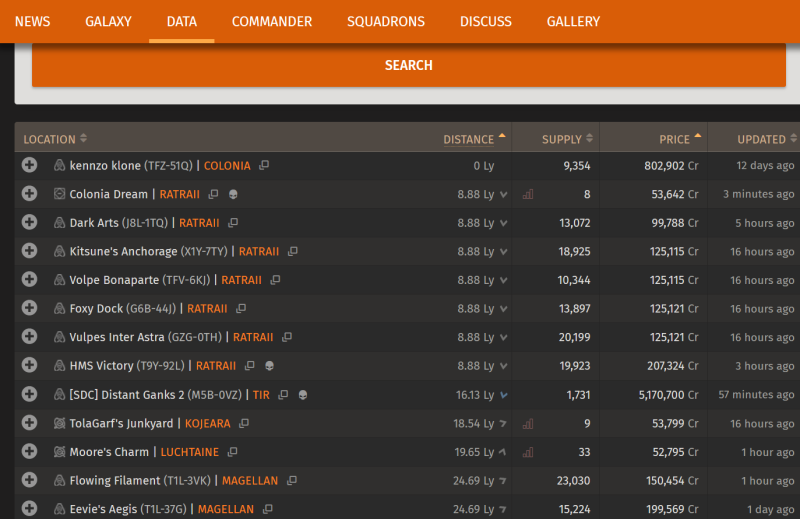This screenshot has height=519, width=800.
Task: Copy icon beside Kitsune's Anchorage RATRAII
Action: (x=292, y=251)
